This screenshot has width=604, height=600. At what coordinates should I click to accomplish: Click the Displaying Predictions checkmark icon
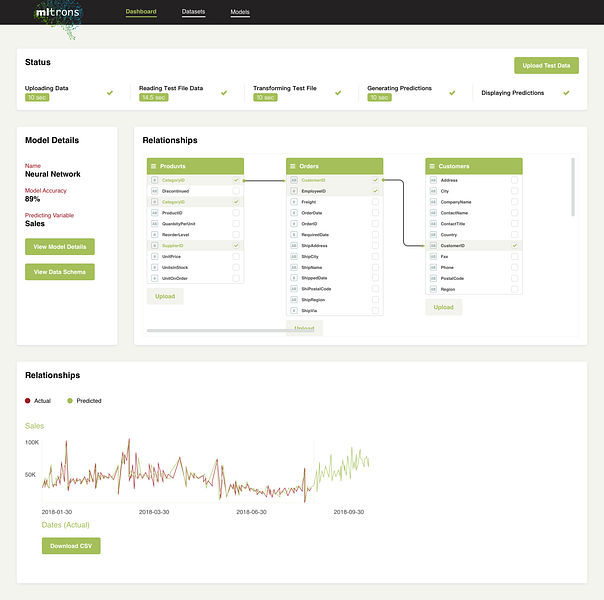coord(566,93)
